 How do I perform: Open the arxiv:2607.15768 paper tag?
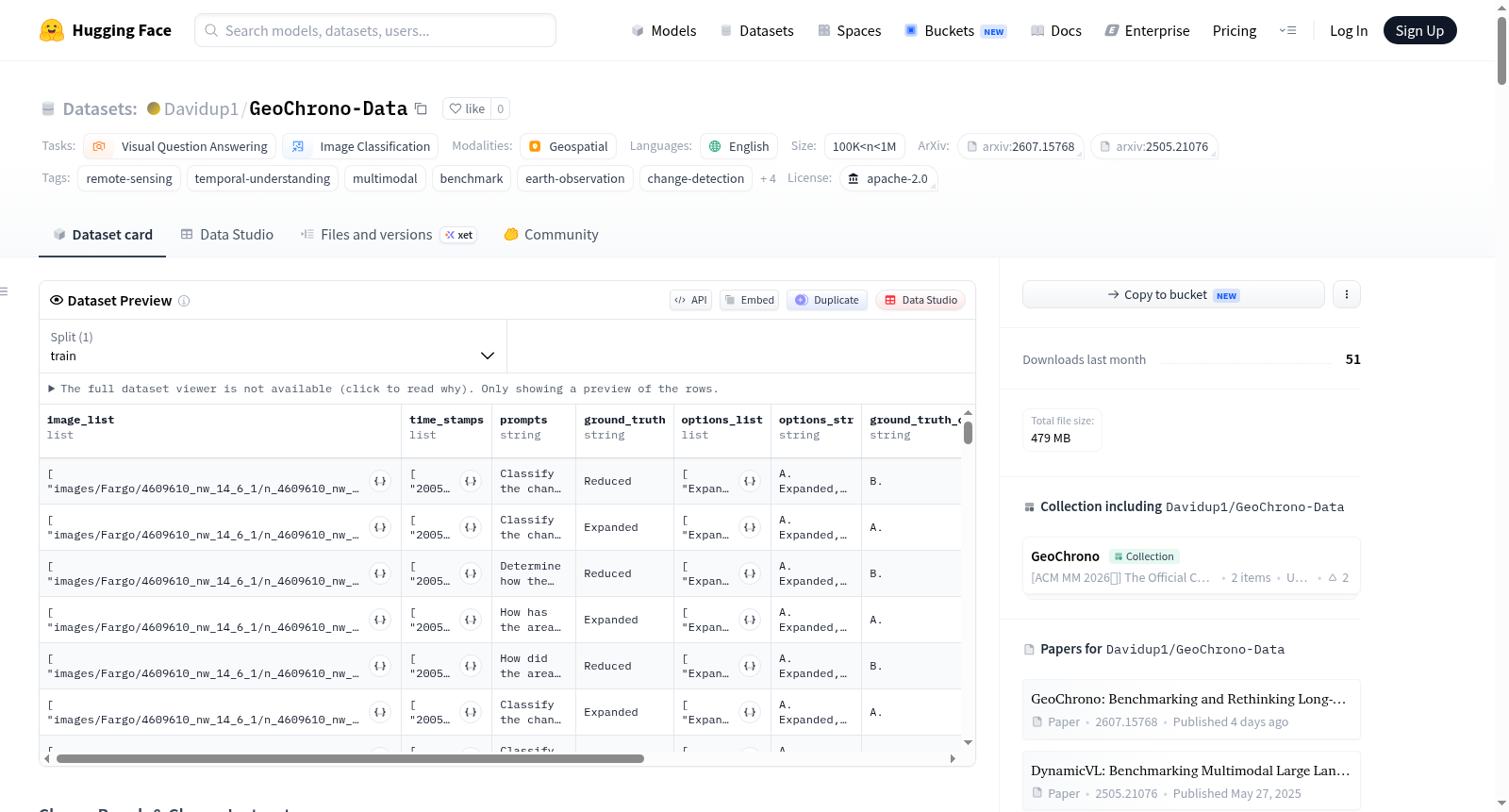(x=1020, y=146)
